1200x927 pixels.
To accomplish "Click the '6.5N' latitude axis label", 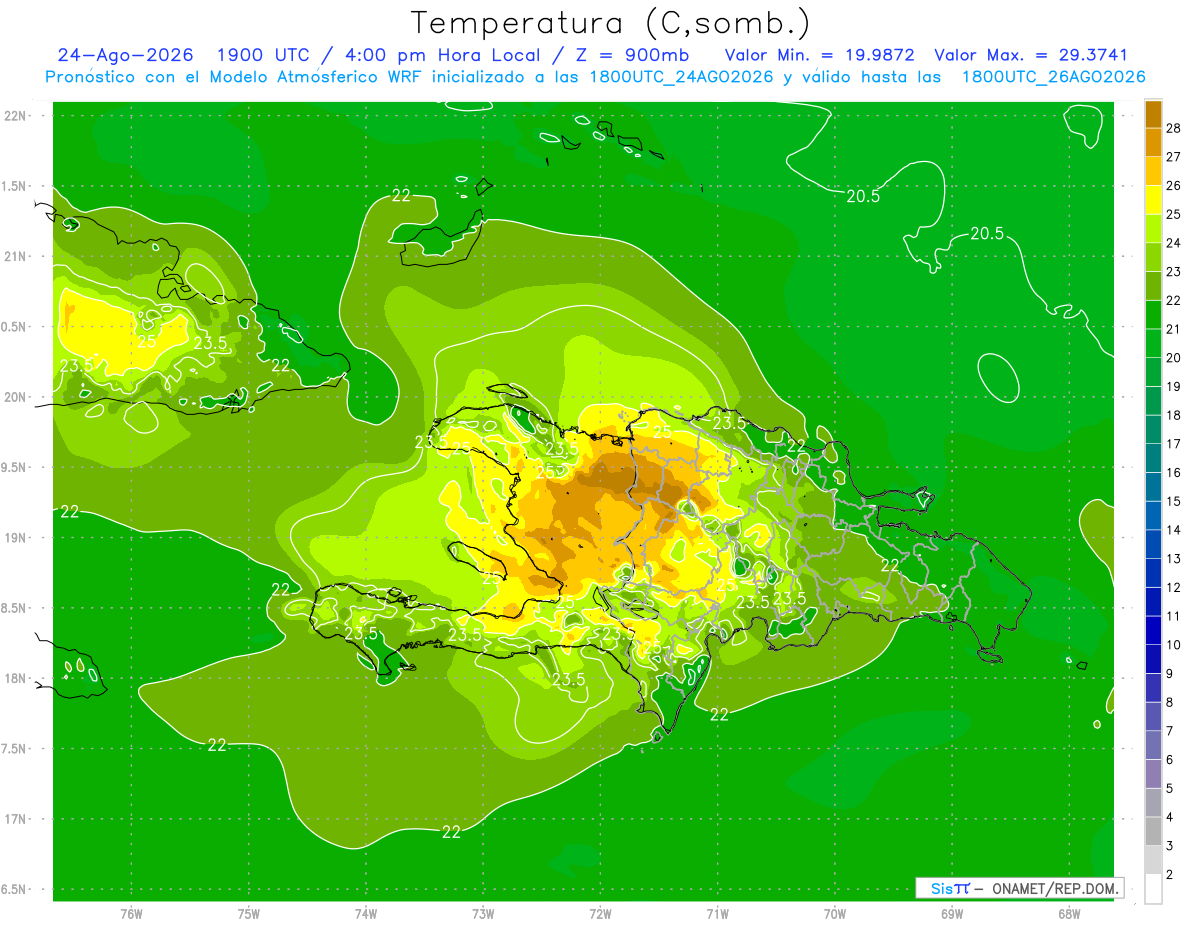I will (x=15, y=890).
